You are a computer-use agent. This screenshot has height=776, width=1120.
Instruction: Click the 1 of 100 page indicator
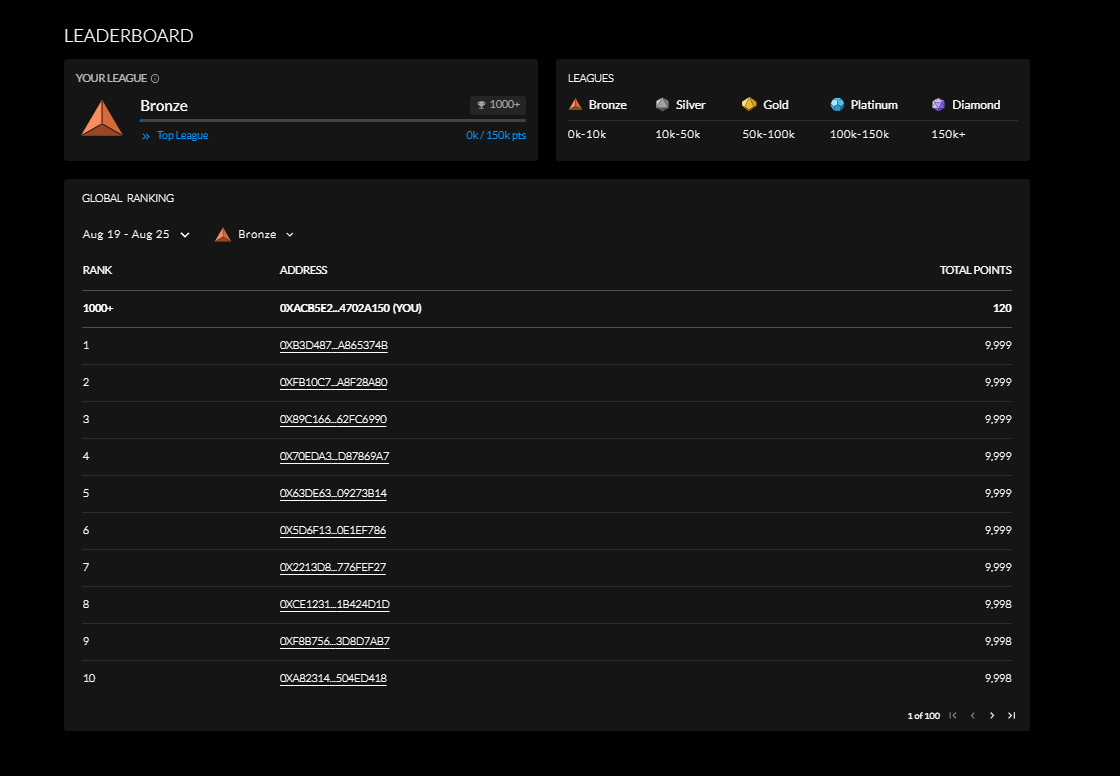(924, 715)
